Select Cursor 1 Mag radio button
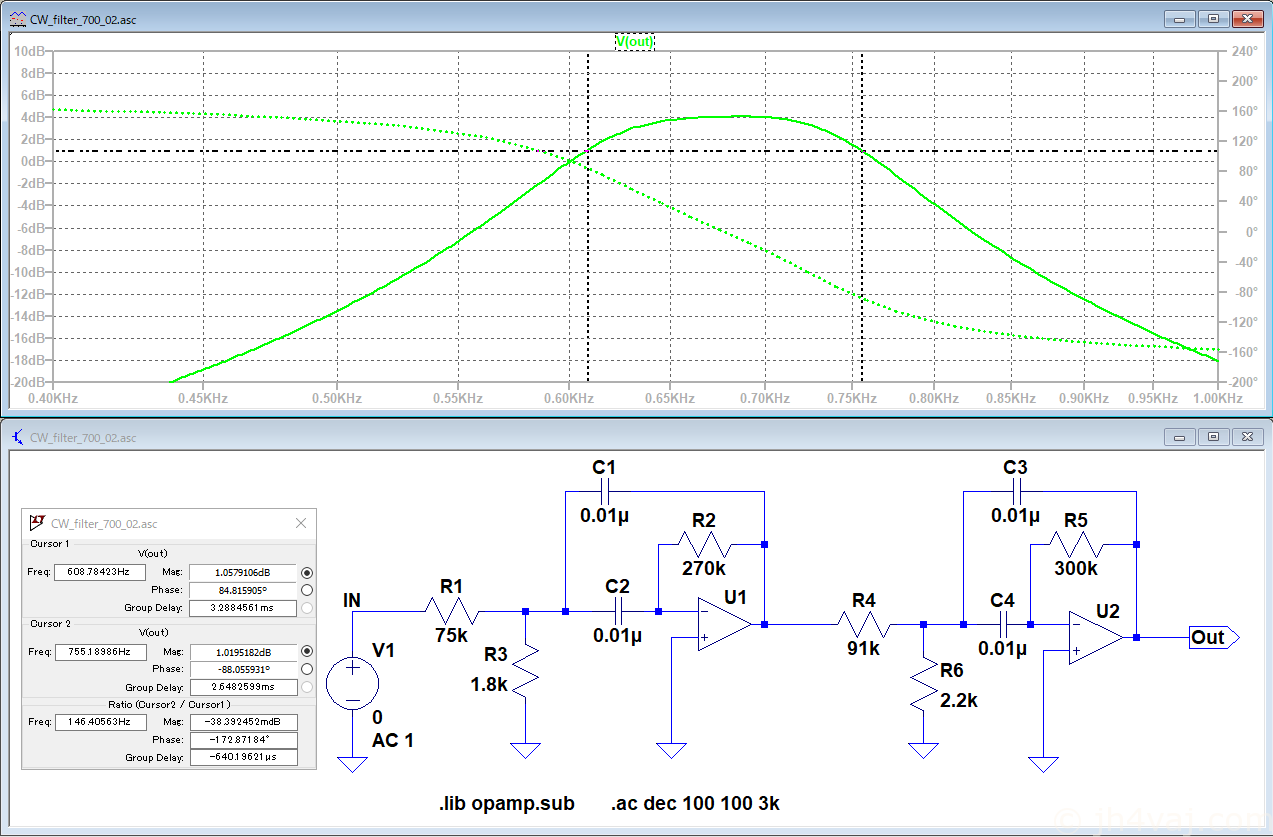Image resolution: width=1273 pixels, height=837 pixels. tap(307, 572)
